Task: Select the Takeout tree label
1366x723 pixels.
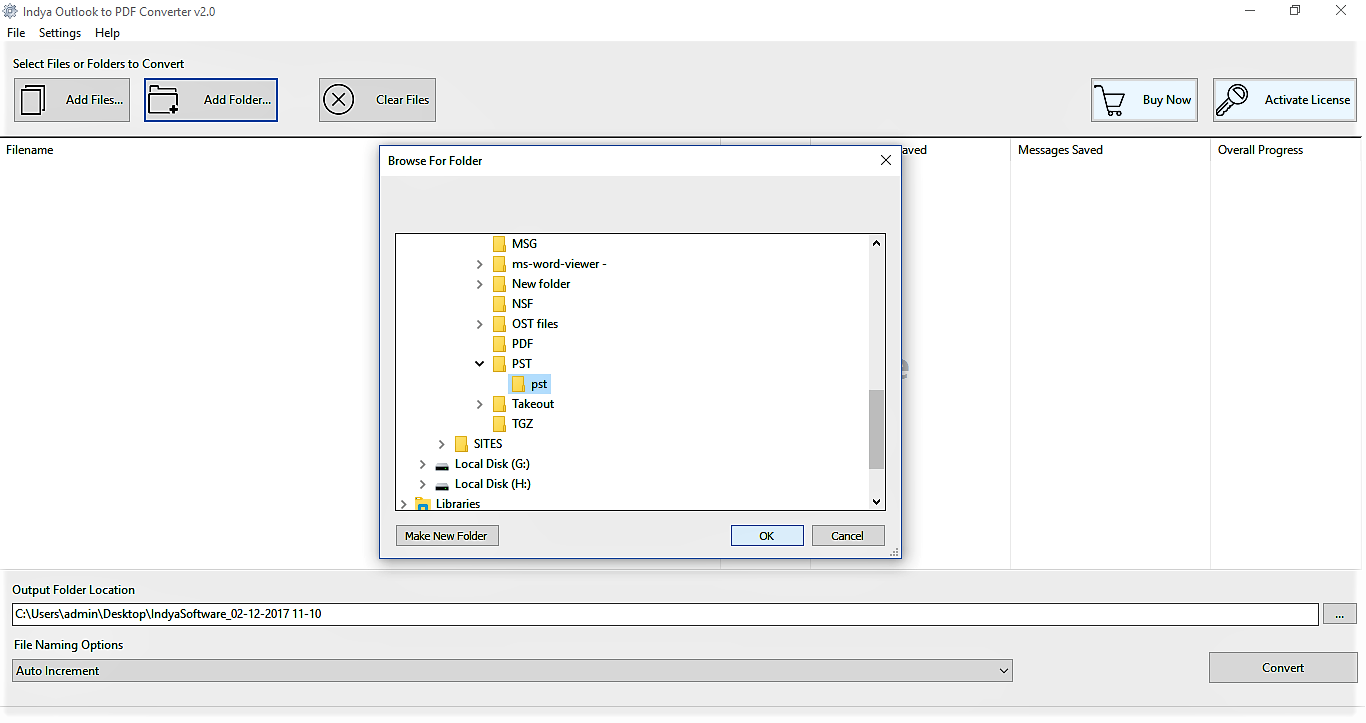Action: 533,404
